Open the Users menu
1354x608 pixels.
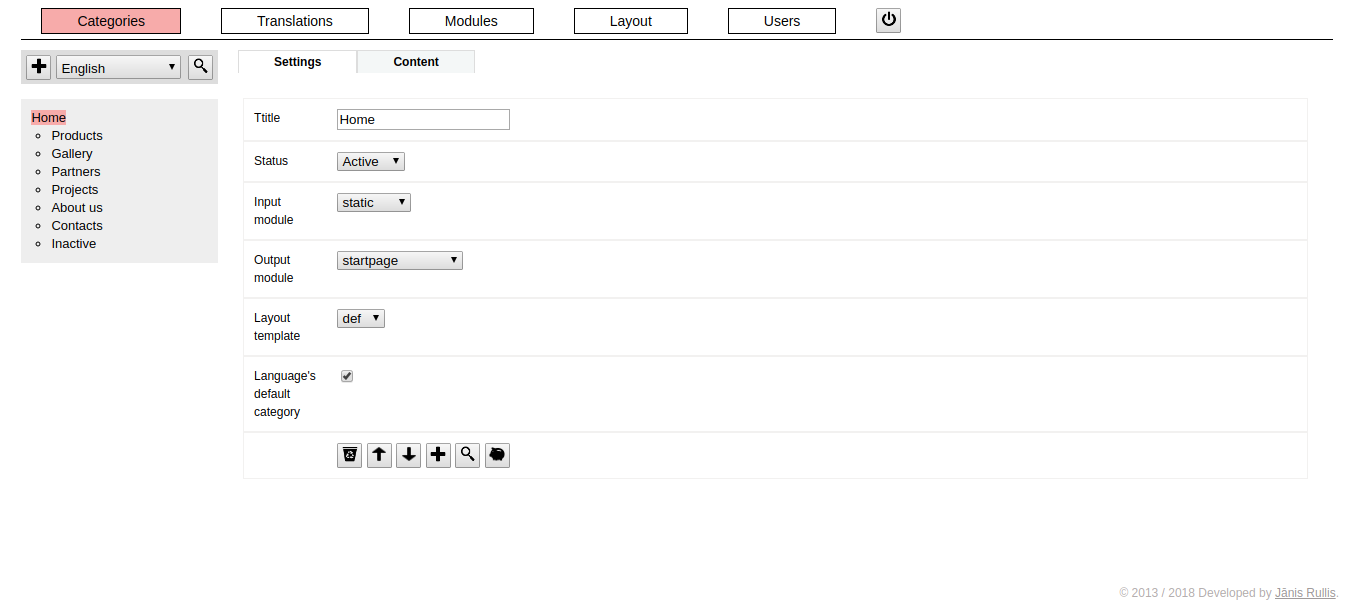(782, 21)
